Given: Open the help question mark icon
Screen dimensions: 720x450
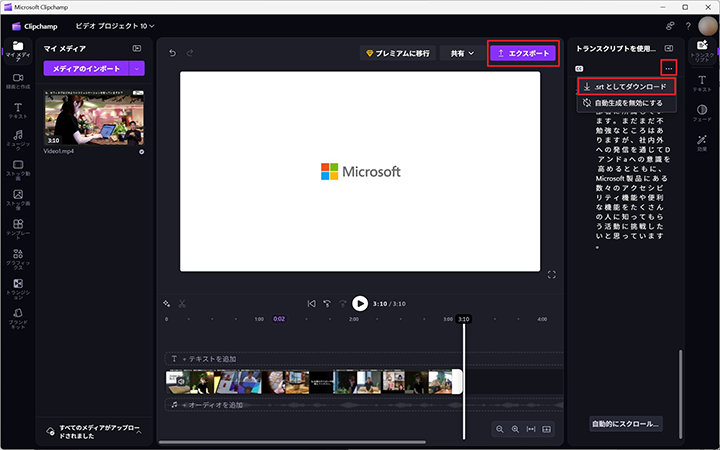Looking at the screenshot, I should coord(688,26).
